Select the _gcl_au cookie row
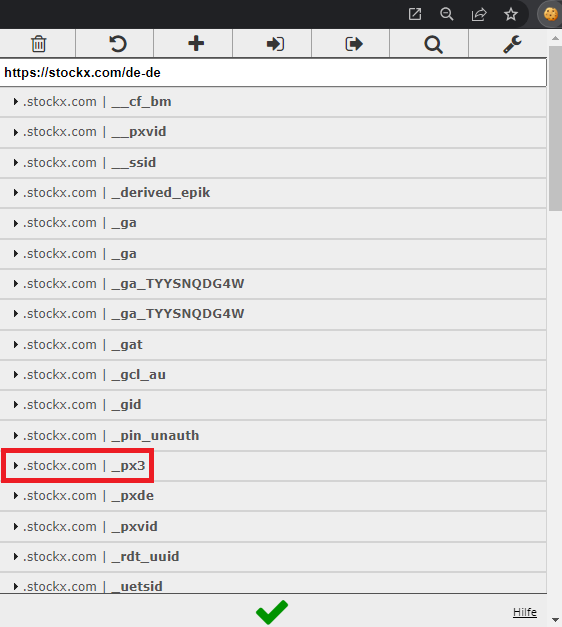 point(273,375)
